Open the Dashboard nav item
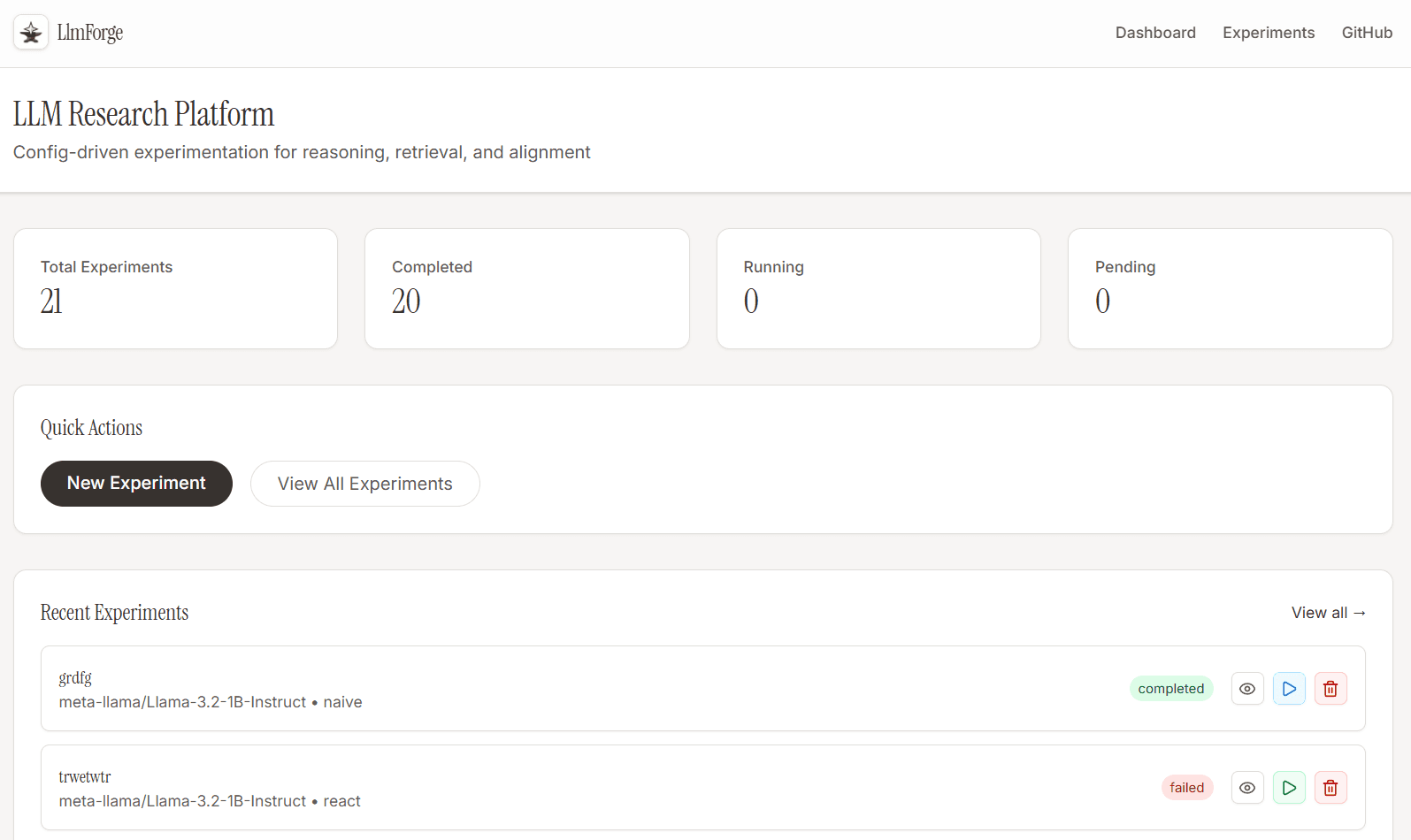 [x=1155, y=33]
